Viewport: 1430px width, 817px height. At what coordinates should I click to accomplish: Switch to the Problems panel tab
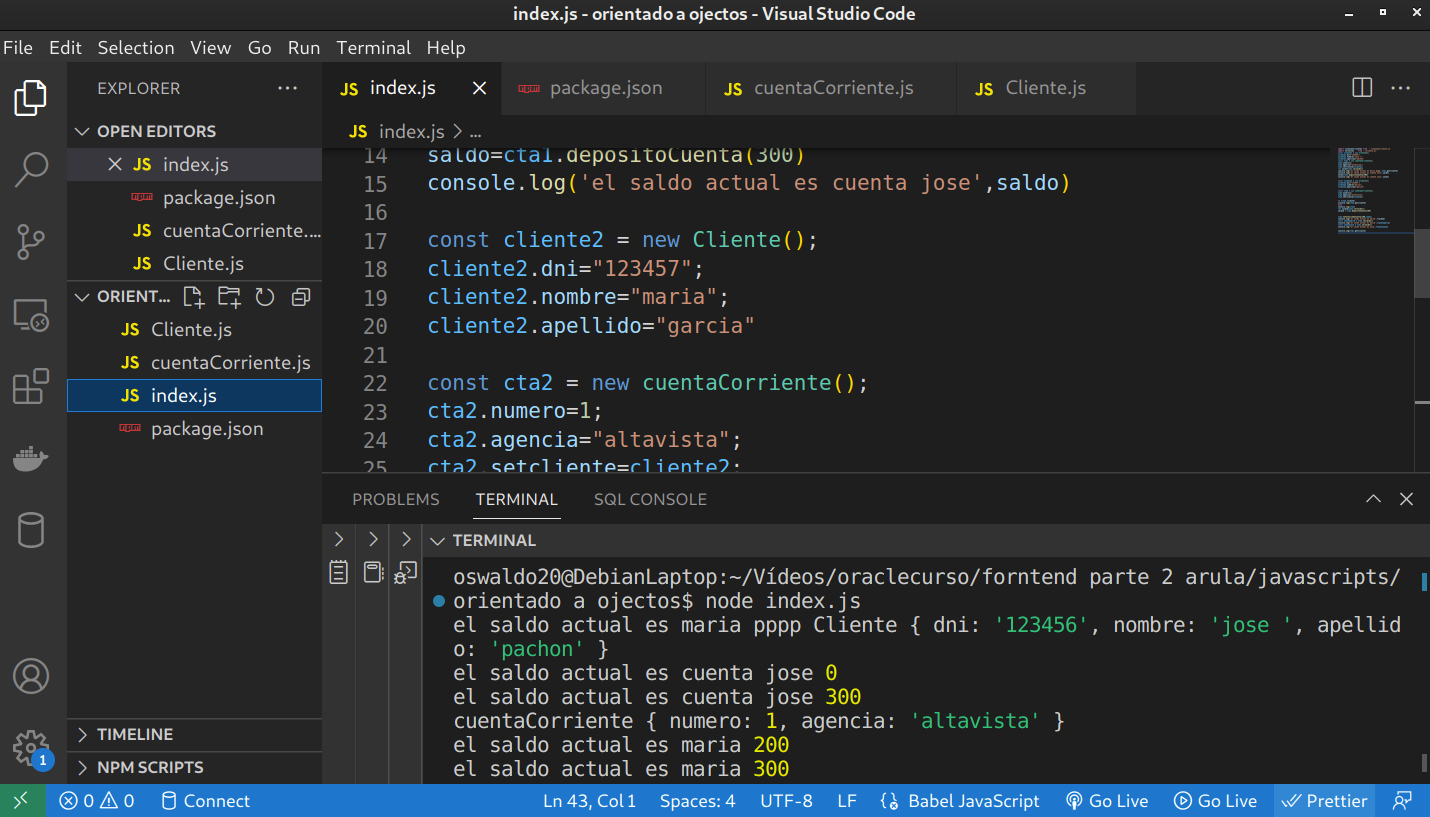tap(396, 499)
